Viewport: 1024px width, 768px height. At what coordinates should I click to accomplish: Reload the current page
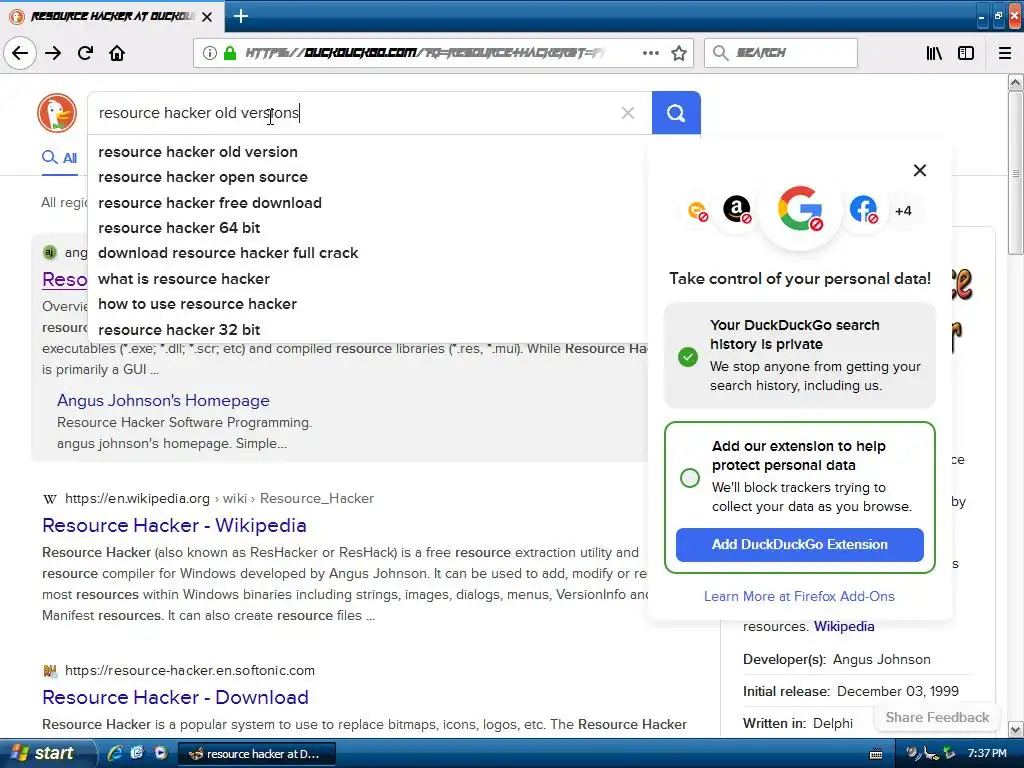coord(85,53)
